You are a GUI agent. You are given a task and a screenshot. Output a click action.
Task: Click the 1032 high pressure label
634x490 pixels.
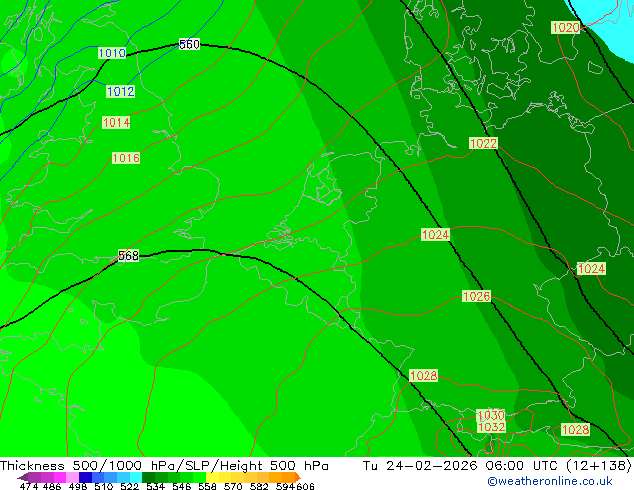pyautogui.click(x=490, y=427)
